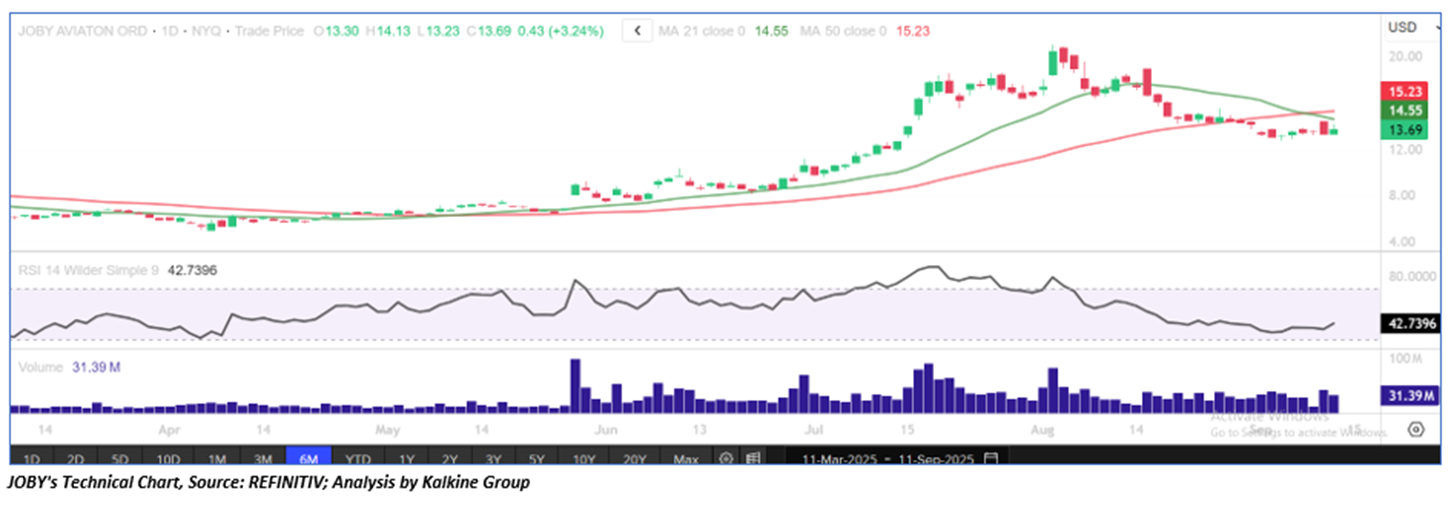Open chart settings gear at bottom right
1454x505 pixels.
1416,429
